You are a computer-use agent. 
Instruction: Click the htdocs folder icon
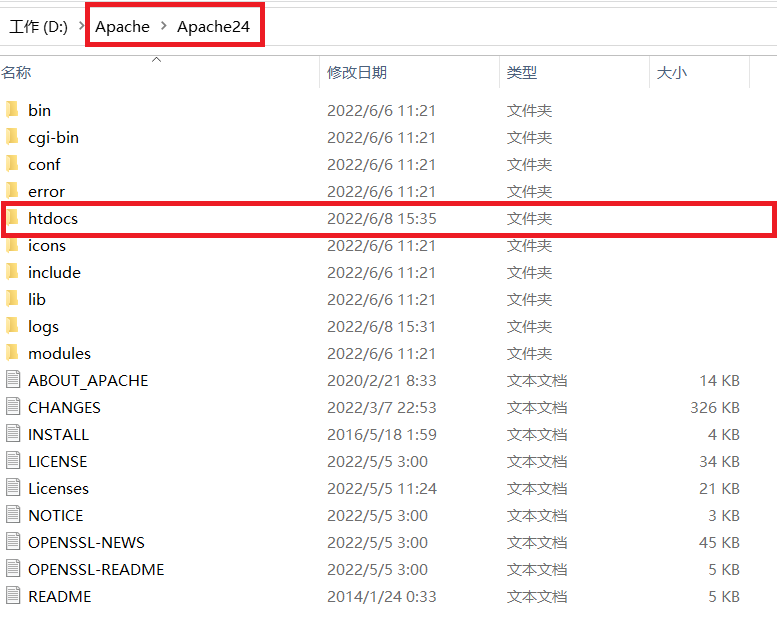pyautogui.click(x=12, y=218)
